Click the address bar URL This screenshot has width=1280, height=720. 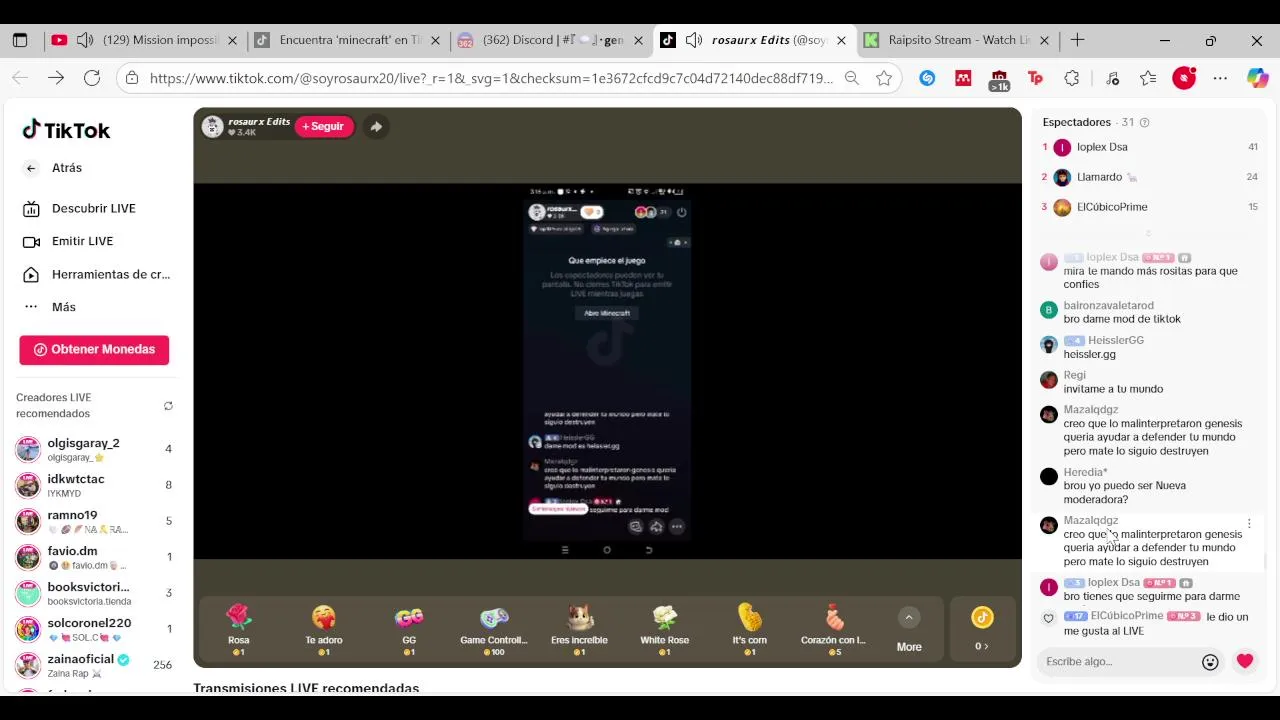tap(491, 78)
